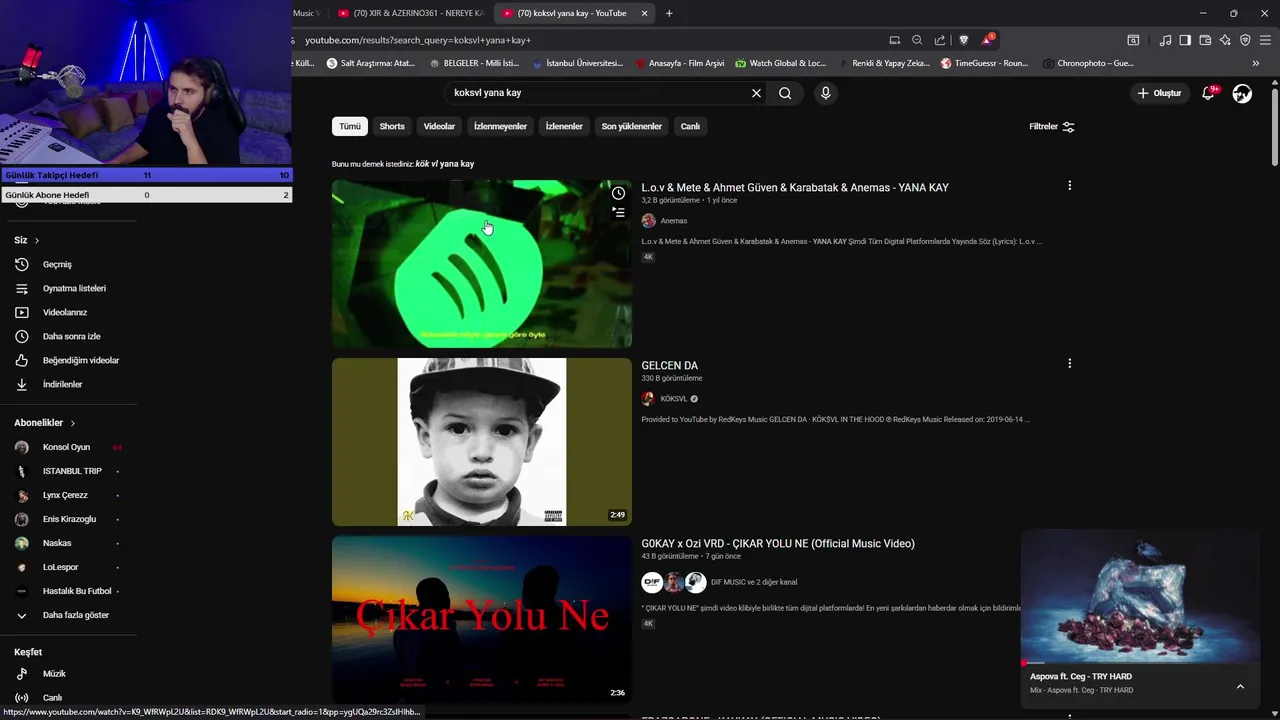Open Salt Araştırma bookmark

[371, 63]
